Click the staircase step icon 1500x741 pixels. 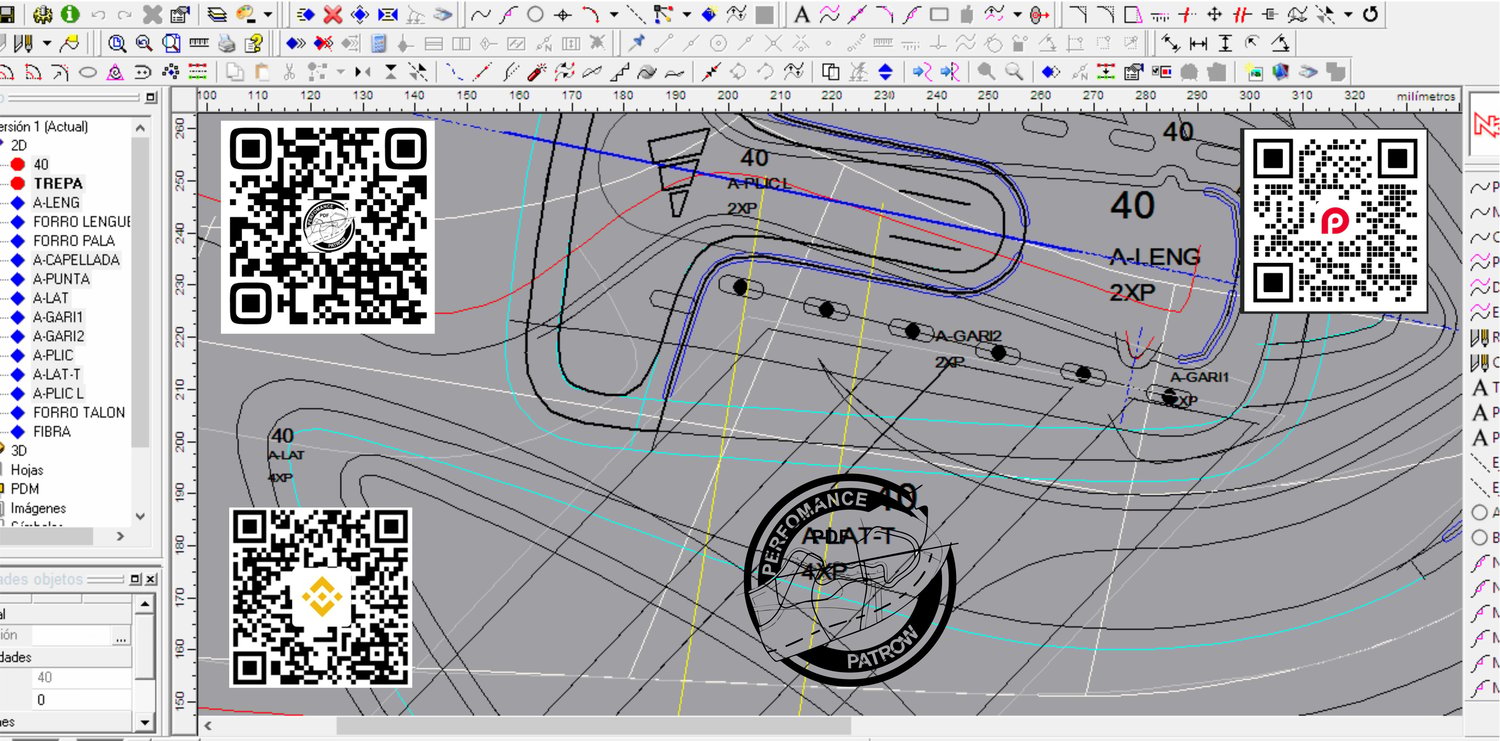pyautogui.click(x=619, y=72)
